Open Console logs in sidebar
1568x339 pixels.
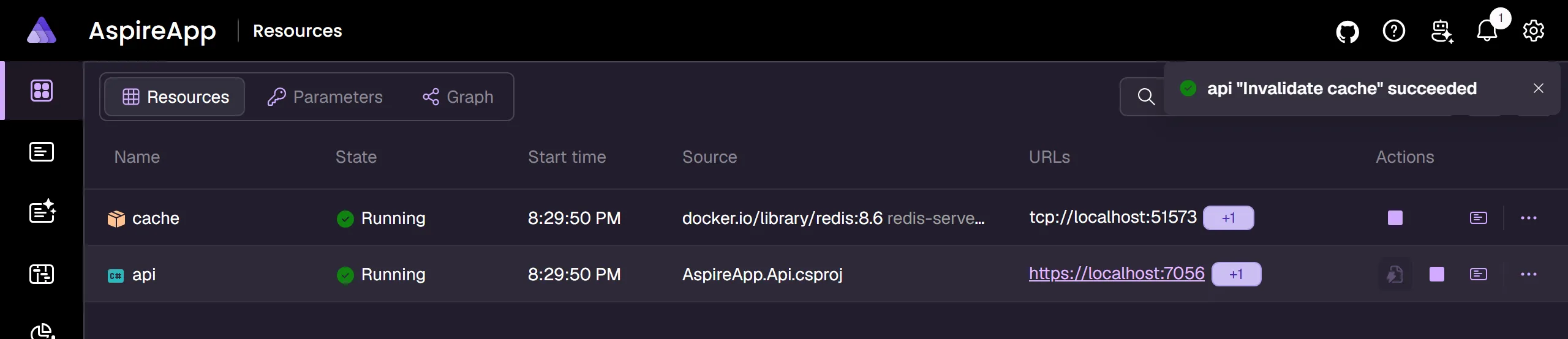click(x=42, y=152)
